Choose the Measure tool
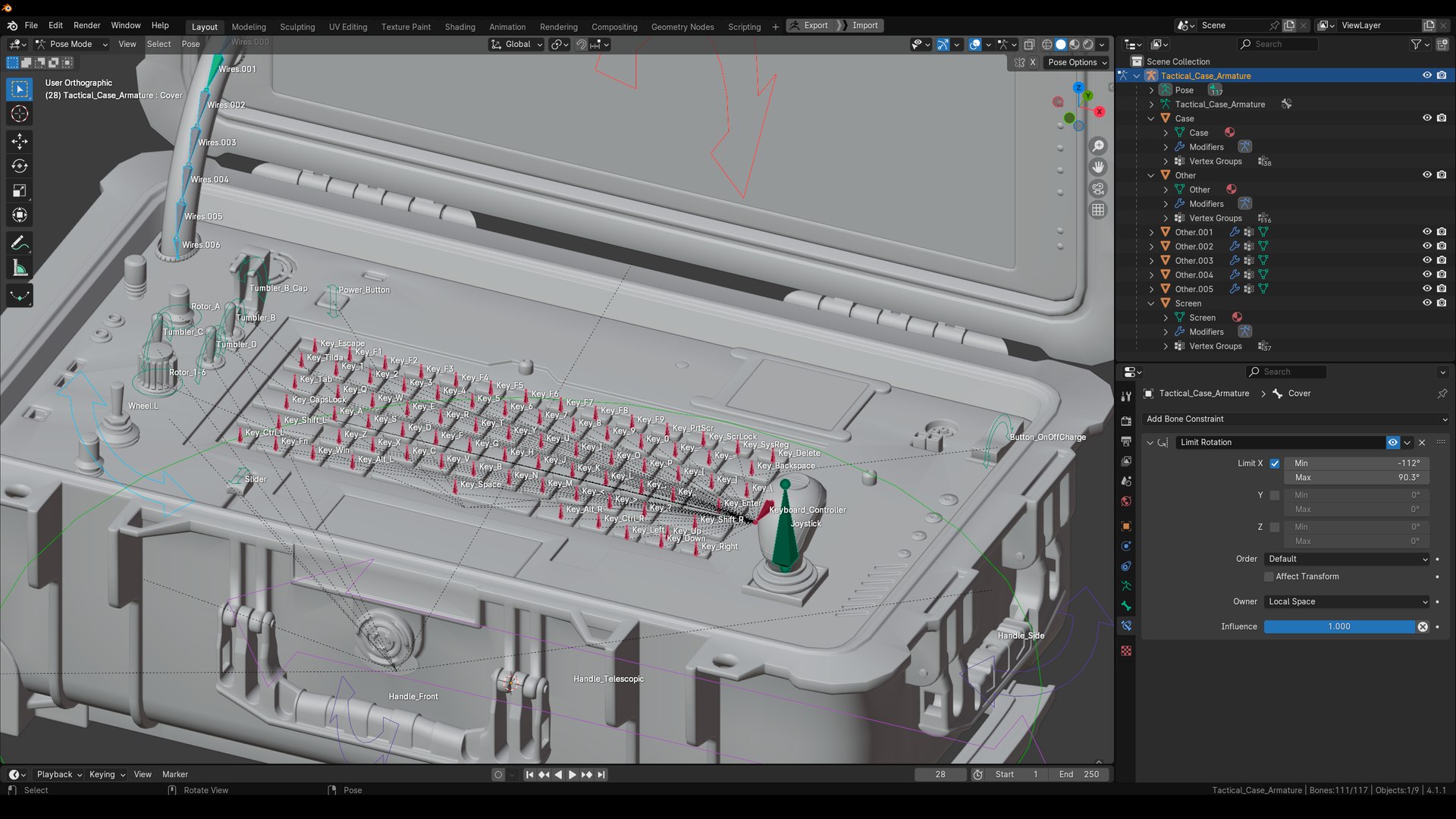This screenshot has width=1456, height=819. 20,268
